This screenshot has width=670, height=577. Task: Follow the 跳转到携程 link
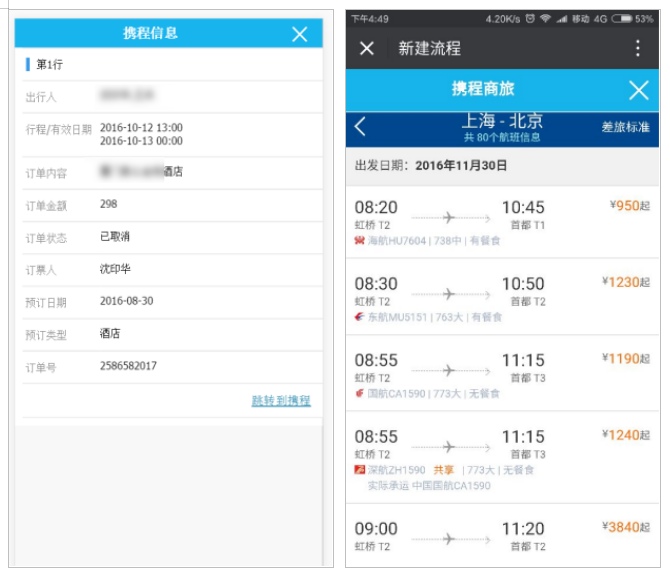pyautogui.click(x=281, y=400)
